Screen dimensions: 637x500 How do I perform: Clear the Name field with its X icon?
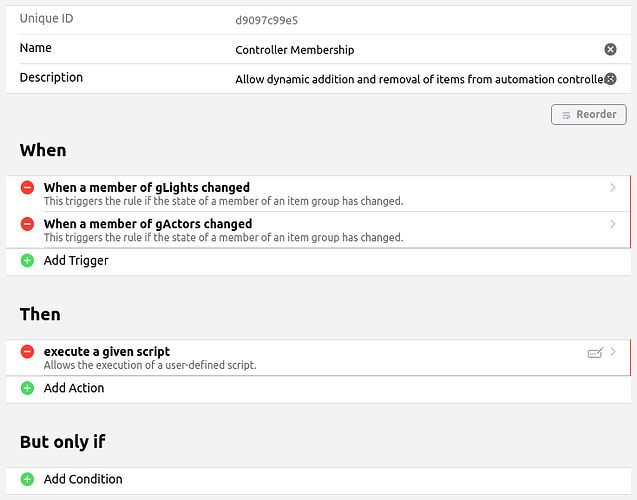(x=610, y=50)
